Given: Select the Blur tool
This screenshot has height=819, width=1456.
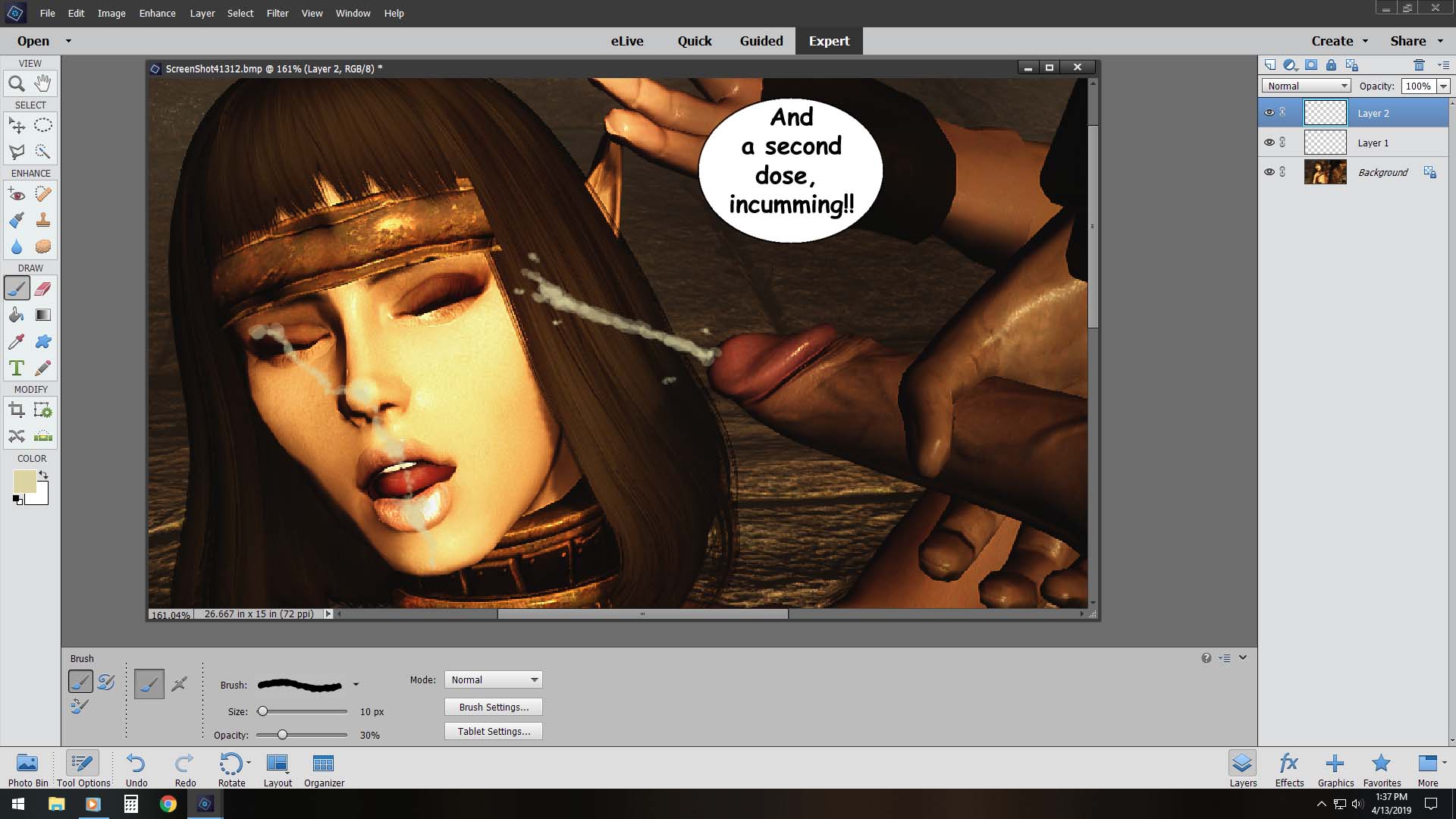Looking at the screenshot, I should (x=17, y=246).
